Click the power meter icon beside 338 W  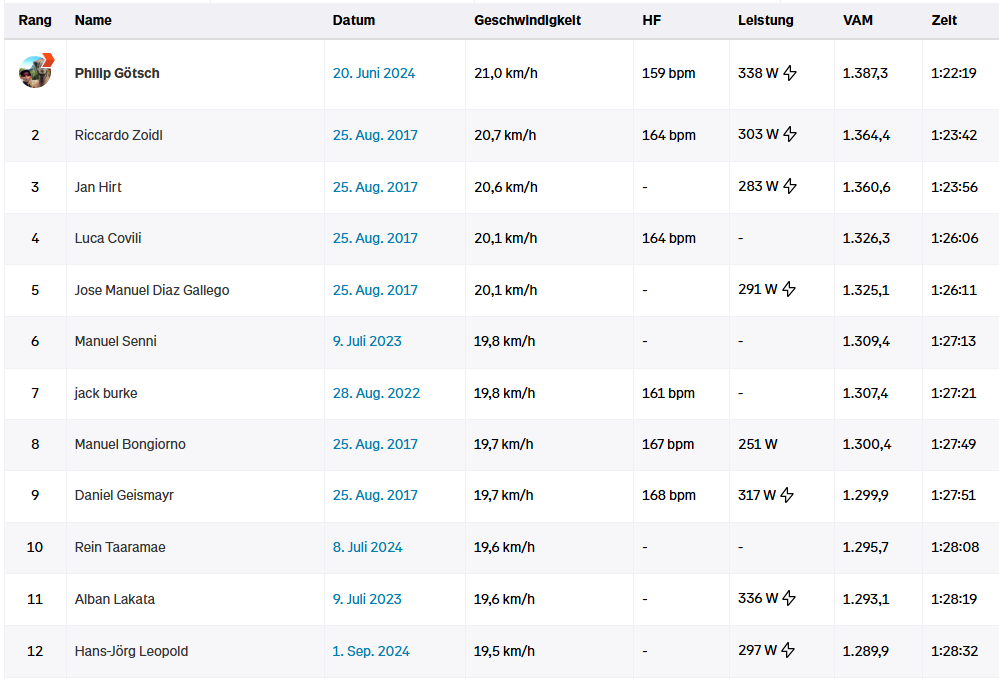pyautogui.click(x=790, y=73)
